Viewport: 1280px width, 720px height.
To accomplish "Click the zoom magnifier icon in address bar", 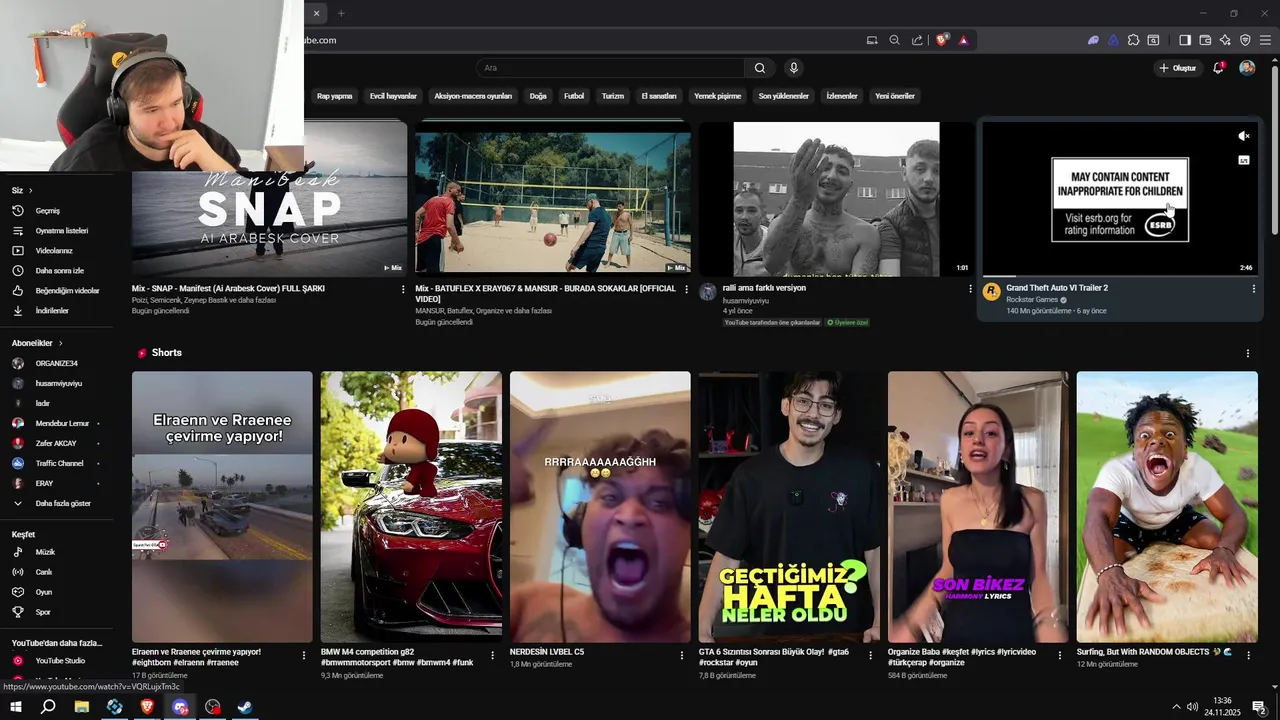I will [x=894, y=40].
